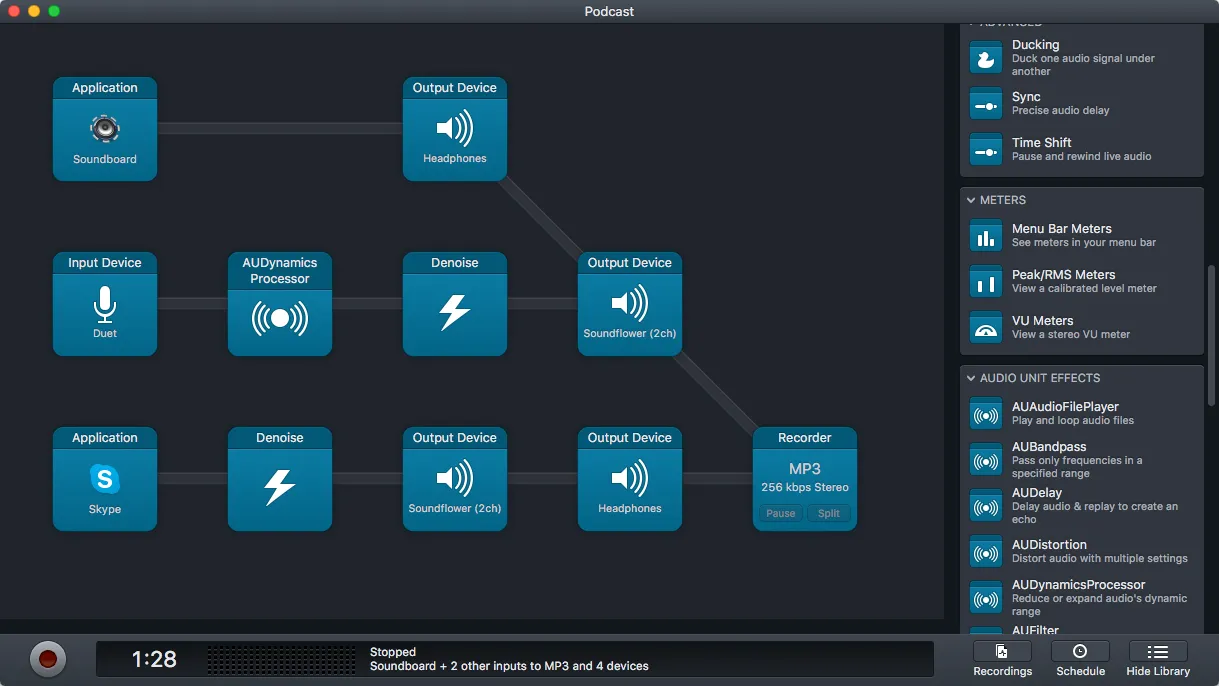Select the Denoise block after AUDynamics Processor
The image size is (1219, 686).
(455, 304)
